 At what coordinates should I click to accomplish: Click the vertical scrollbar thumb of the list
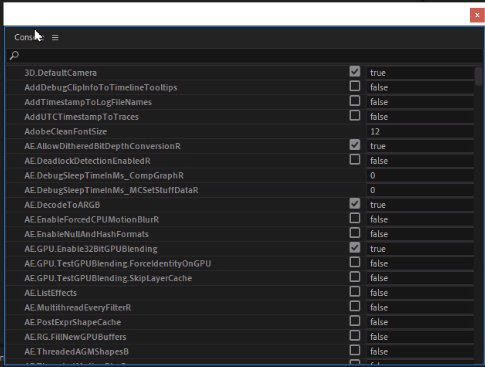pyautogui.click(x=479, y=76)
